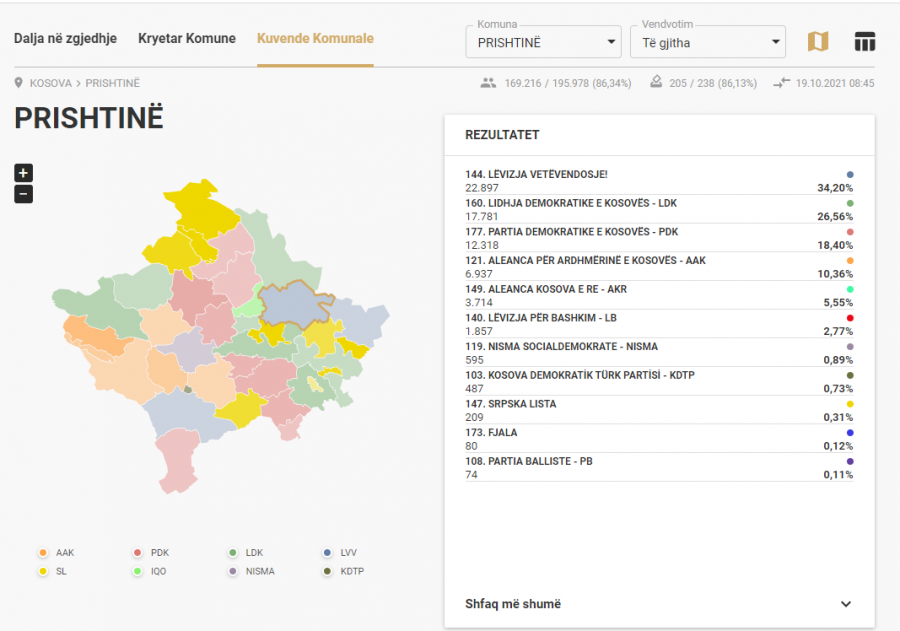
Task: Click 119. NISMA SOCIALDEMOKRATE row
Action: click(659, 353)
